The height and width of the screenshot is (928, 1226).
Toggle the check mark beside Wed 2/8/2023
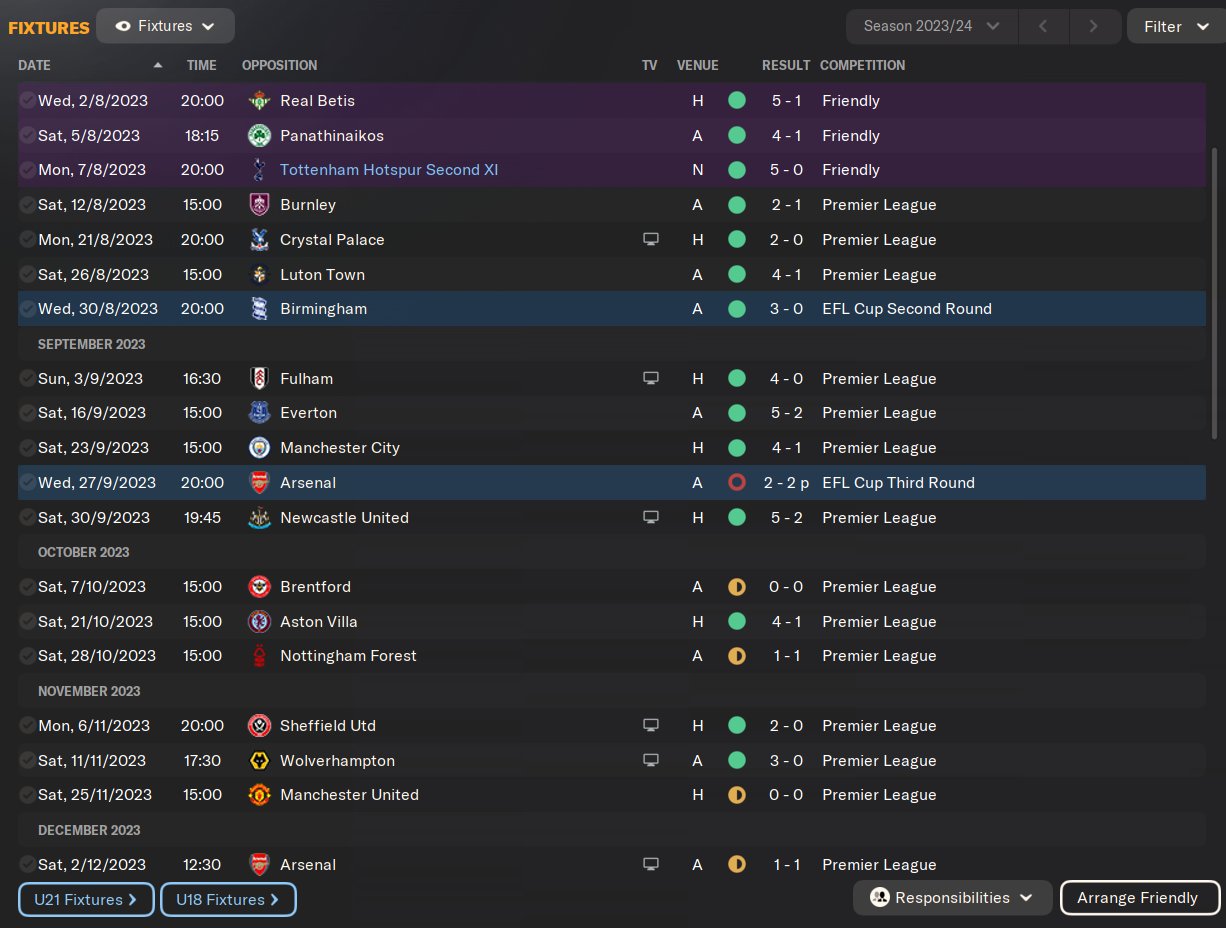click(x=27, y=101)
